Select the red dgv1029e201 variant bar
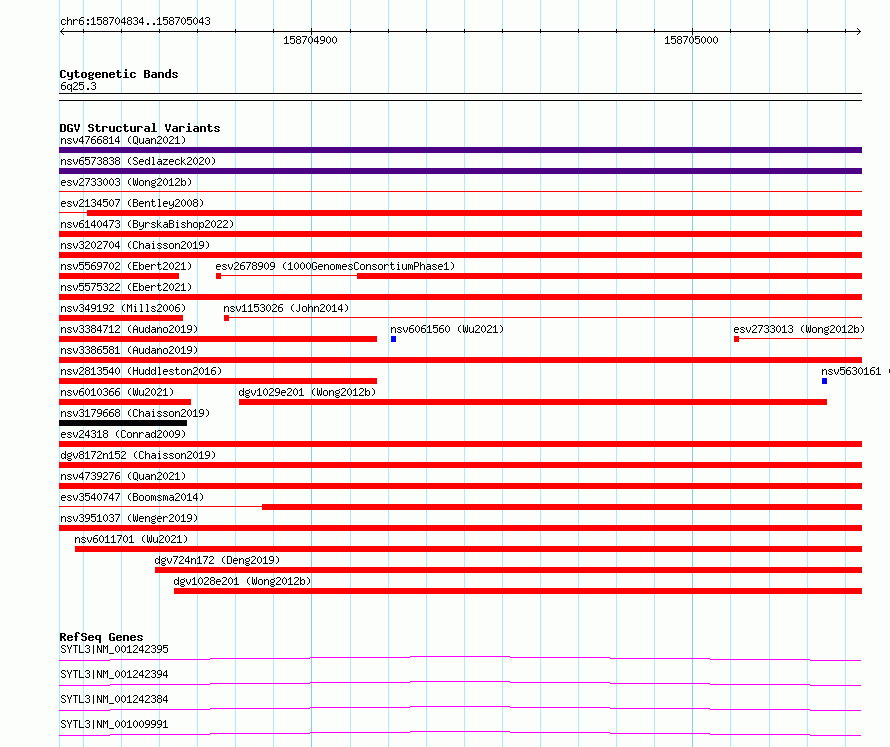Image resolution: width=890 pixels, height=747 pixels. 533,402
